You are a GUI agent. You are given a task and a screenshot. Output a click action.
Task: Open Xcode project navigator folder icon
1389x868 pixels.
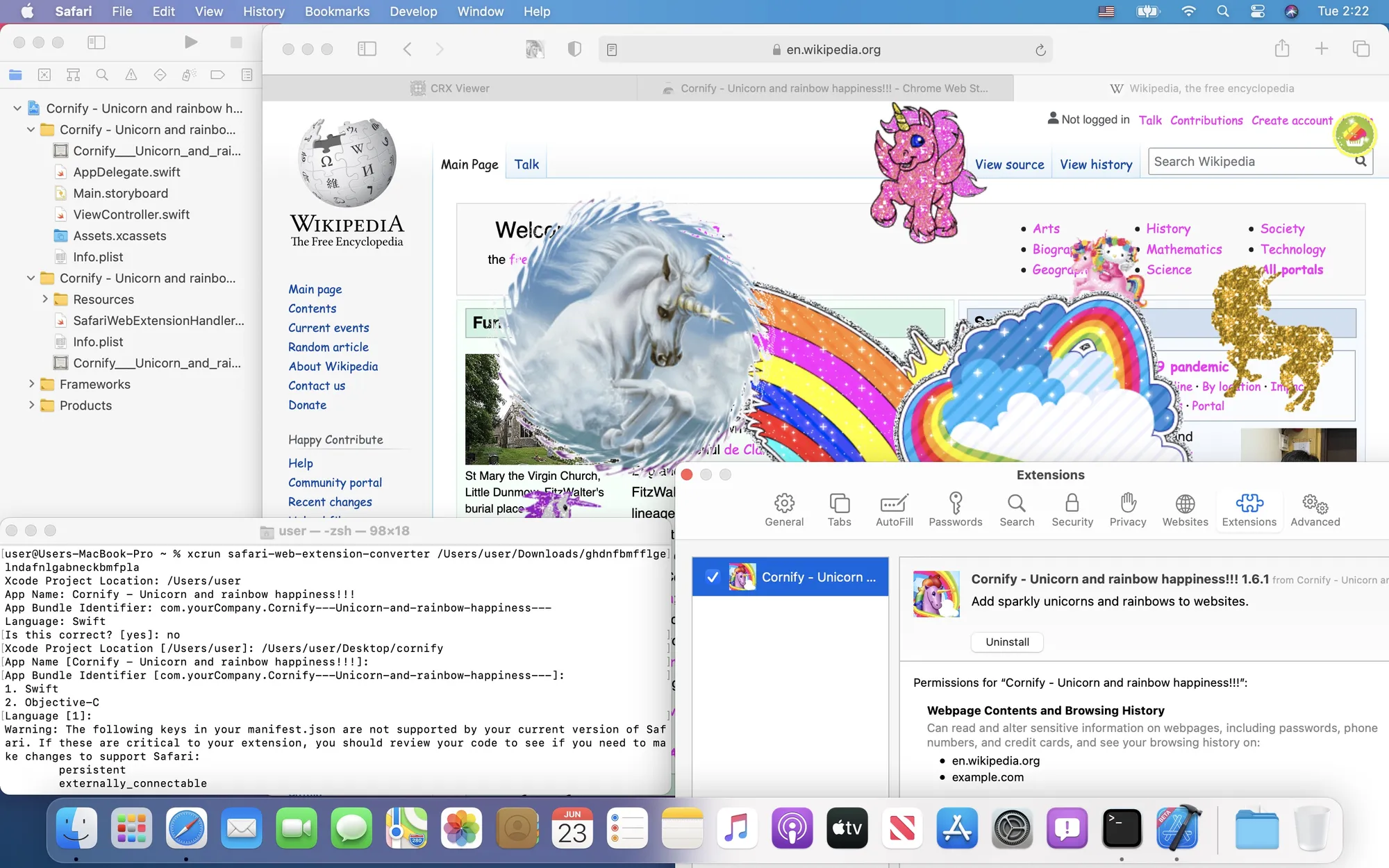(x=15, y=74)
